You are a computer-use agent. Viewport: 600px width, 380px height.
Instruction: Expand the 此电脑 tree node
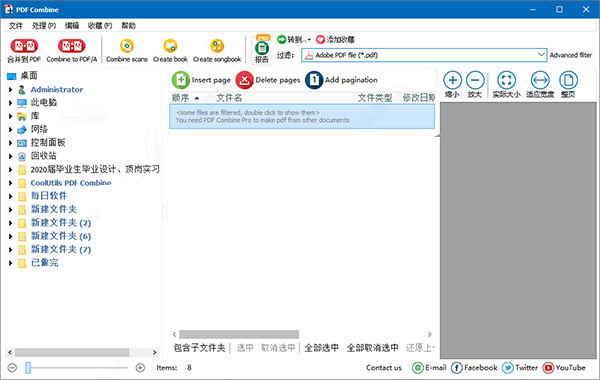[x=11, y=103]
